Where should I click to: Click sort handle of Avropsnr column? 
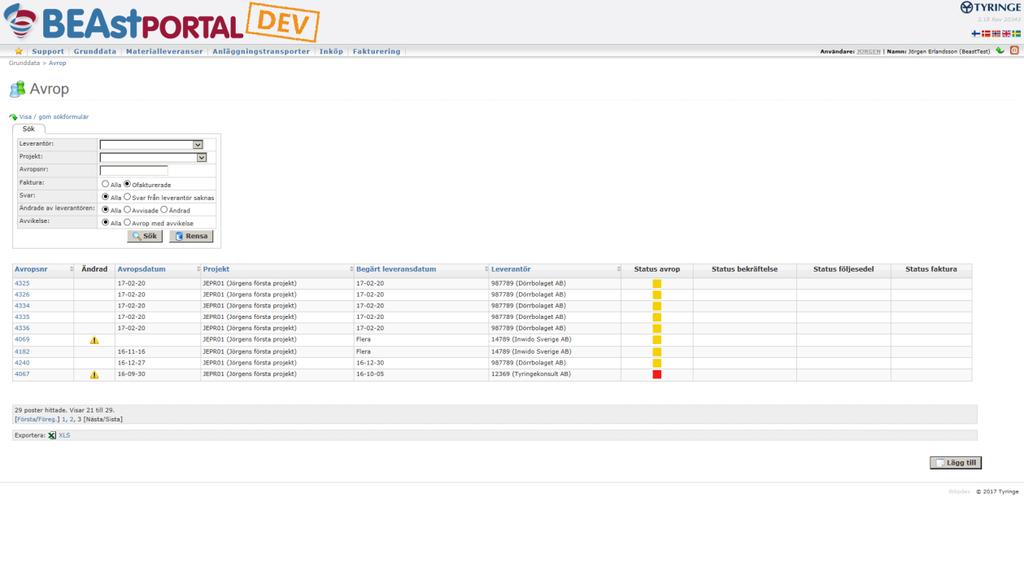click(x=71, y=269)
